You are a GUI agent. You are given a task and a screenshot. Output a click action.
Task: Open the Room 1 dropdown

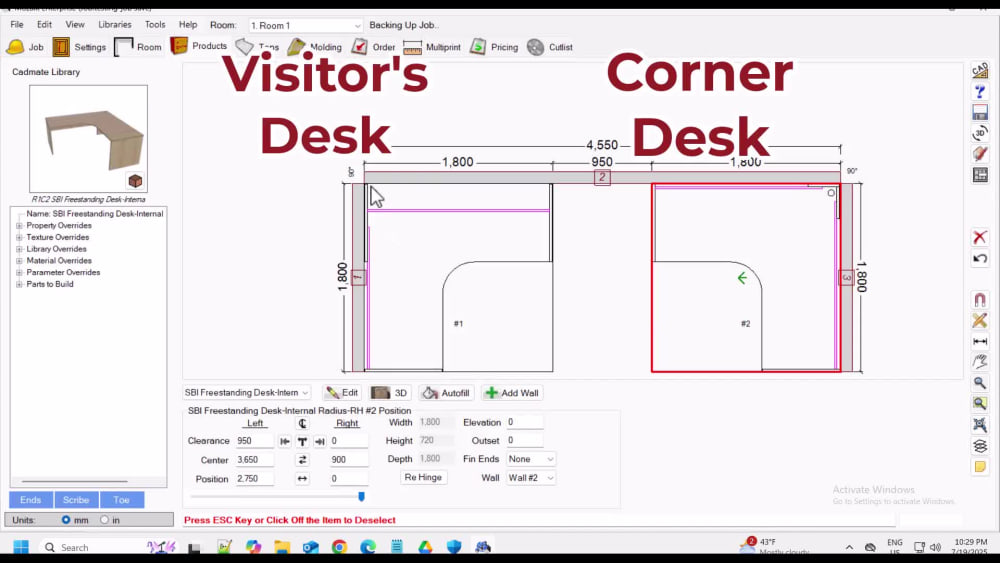click(306, 26)
